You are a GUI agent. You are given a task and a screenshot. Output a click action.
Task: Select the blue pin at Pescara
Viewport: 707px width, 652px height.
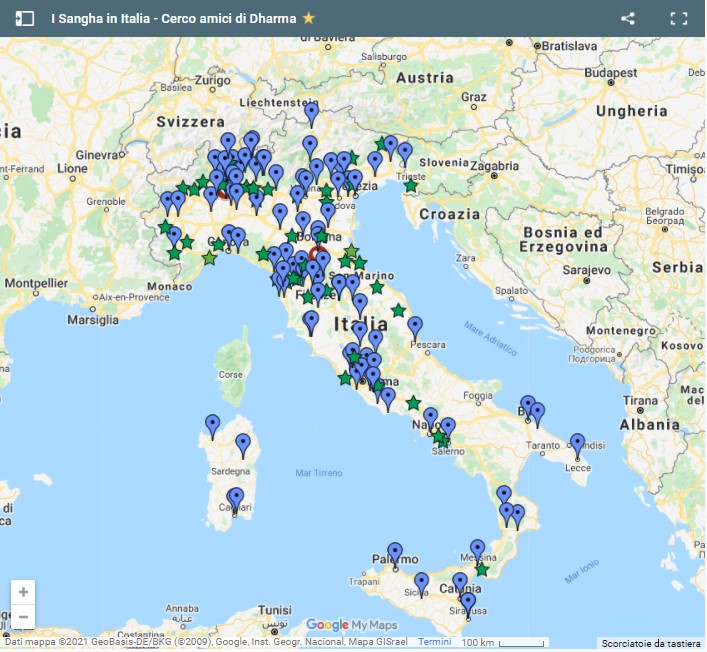pos(415,328)
